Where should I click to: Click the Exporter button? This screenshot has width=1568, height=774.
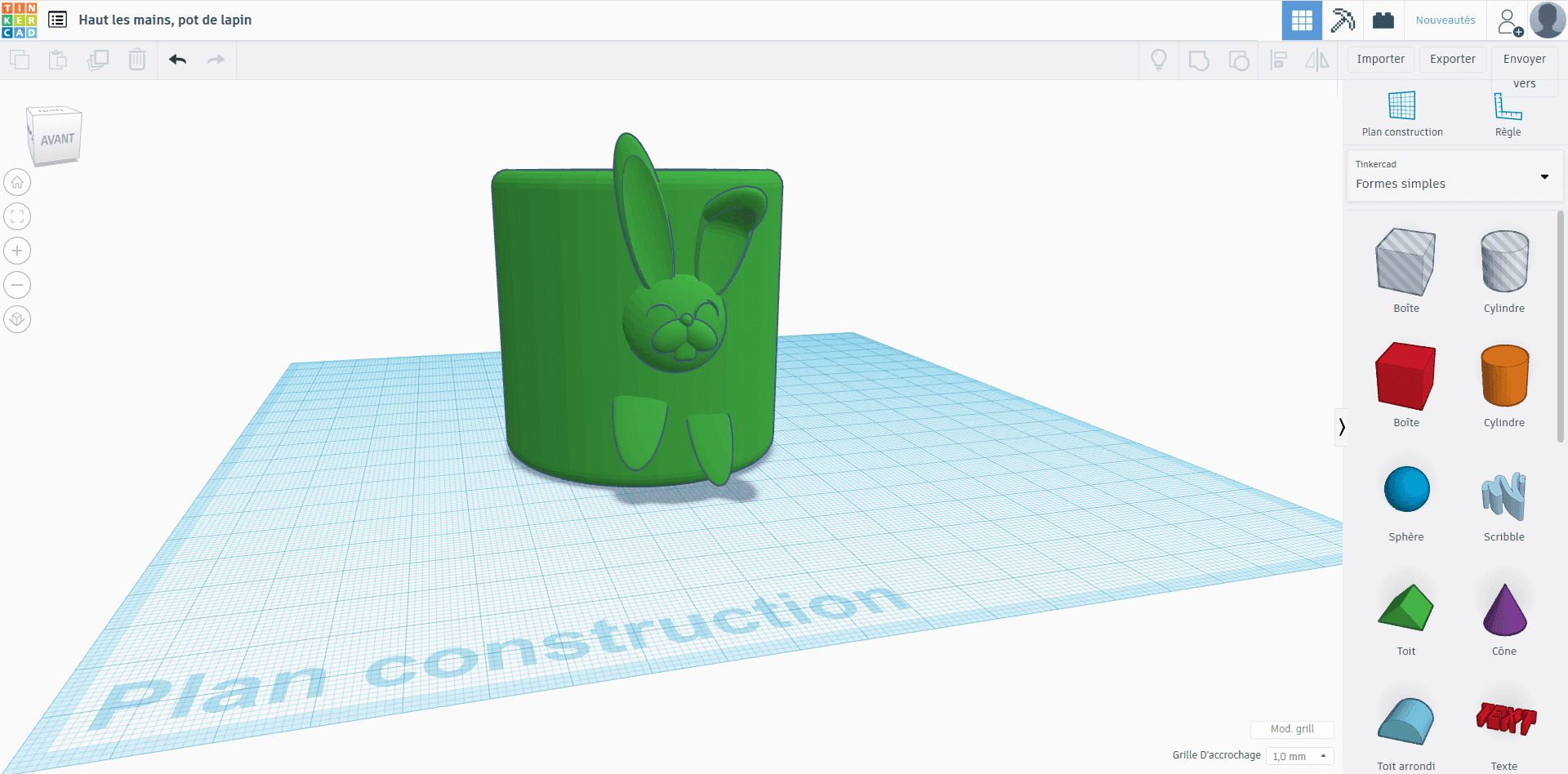pyautogui.click(x=1452, y=59)
